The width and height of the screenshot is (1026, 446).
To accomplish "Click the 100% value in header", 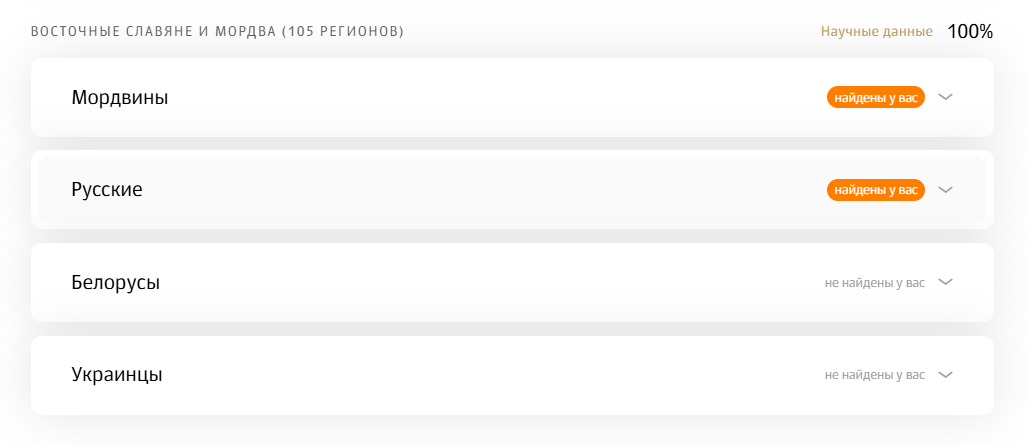I will click(x=970, y=32).
